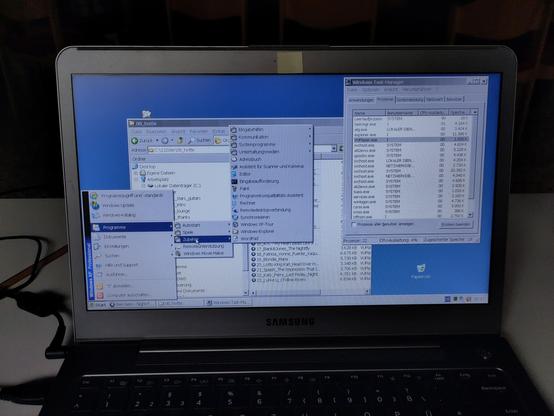Open Programmkompatibilitäts-Assistent entry
This screenshot has height=416, width=554.
271,195
